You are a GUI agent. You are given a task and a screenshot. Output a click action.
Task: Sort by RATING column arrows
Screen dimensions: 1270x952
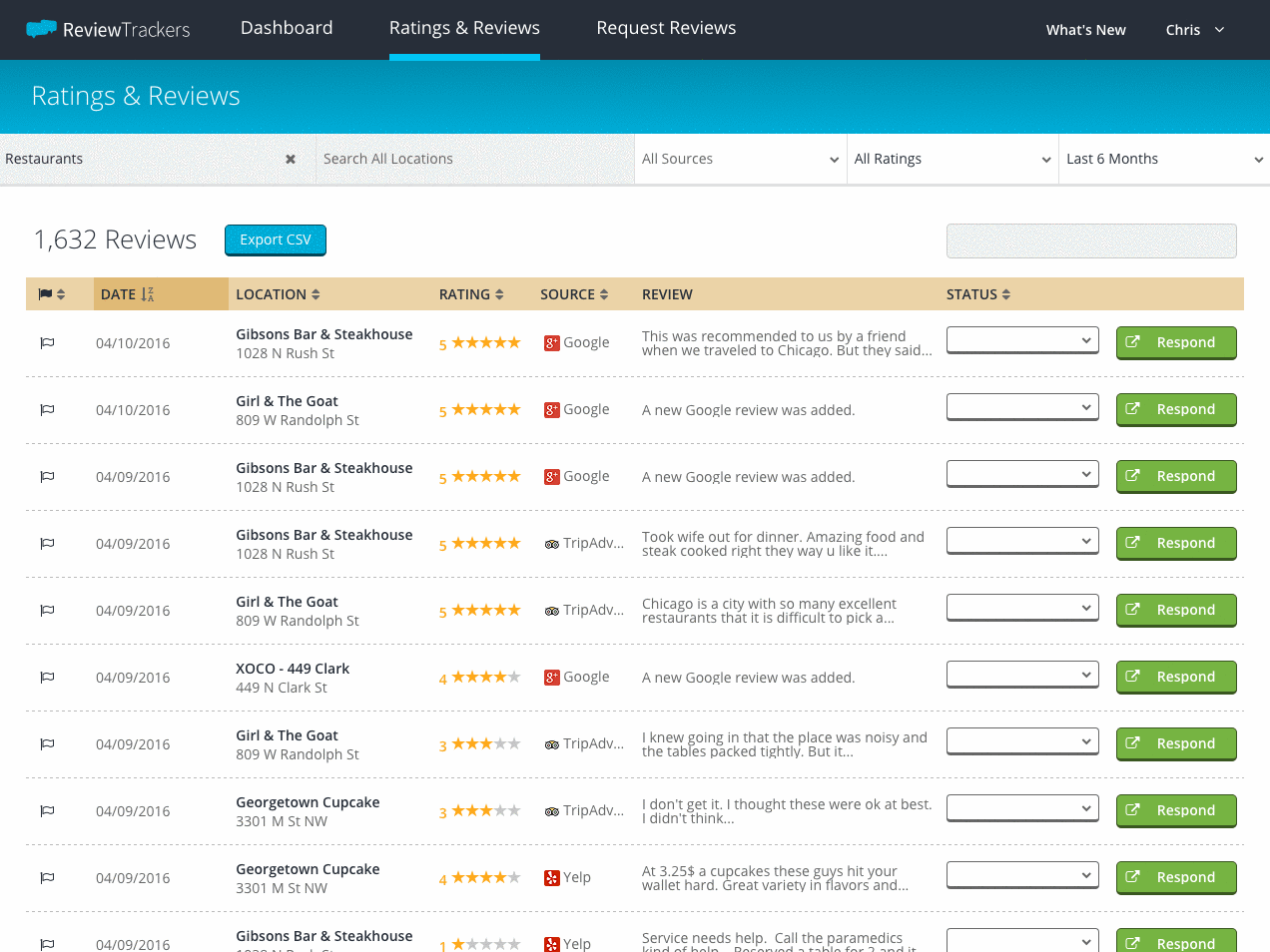(x=499, y=294)
